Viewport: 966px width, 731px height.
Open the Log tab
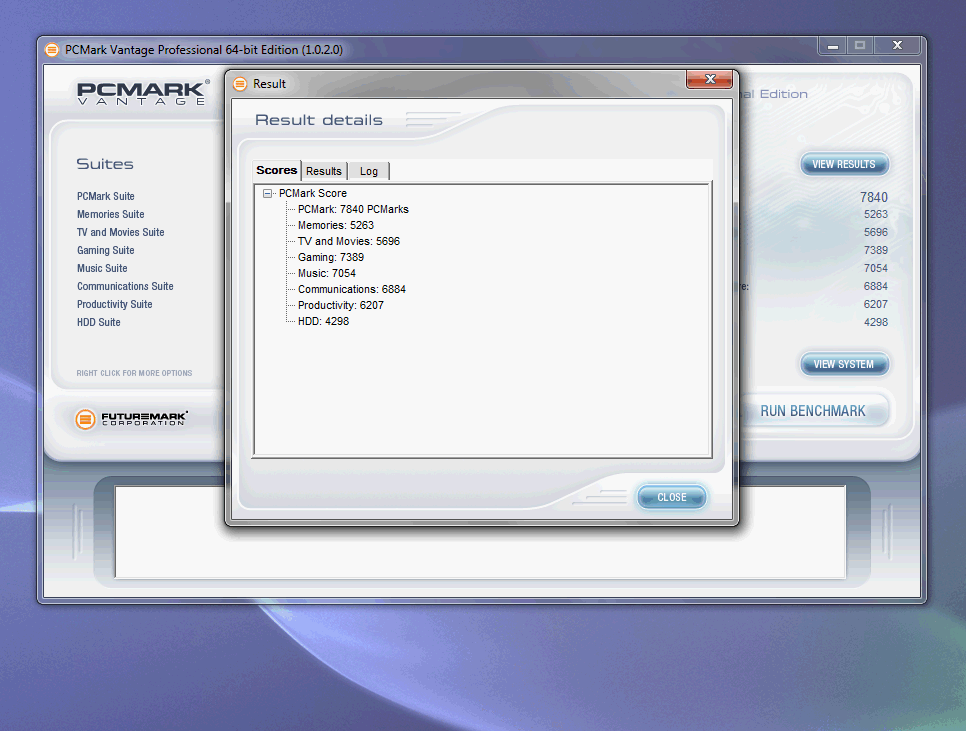click(368, 171)
